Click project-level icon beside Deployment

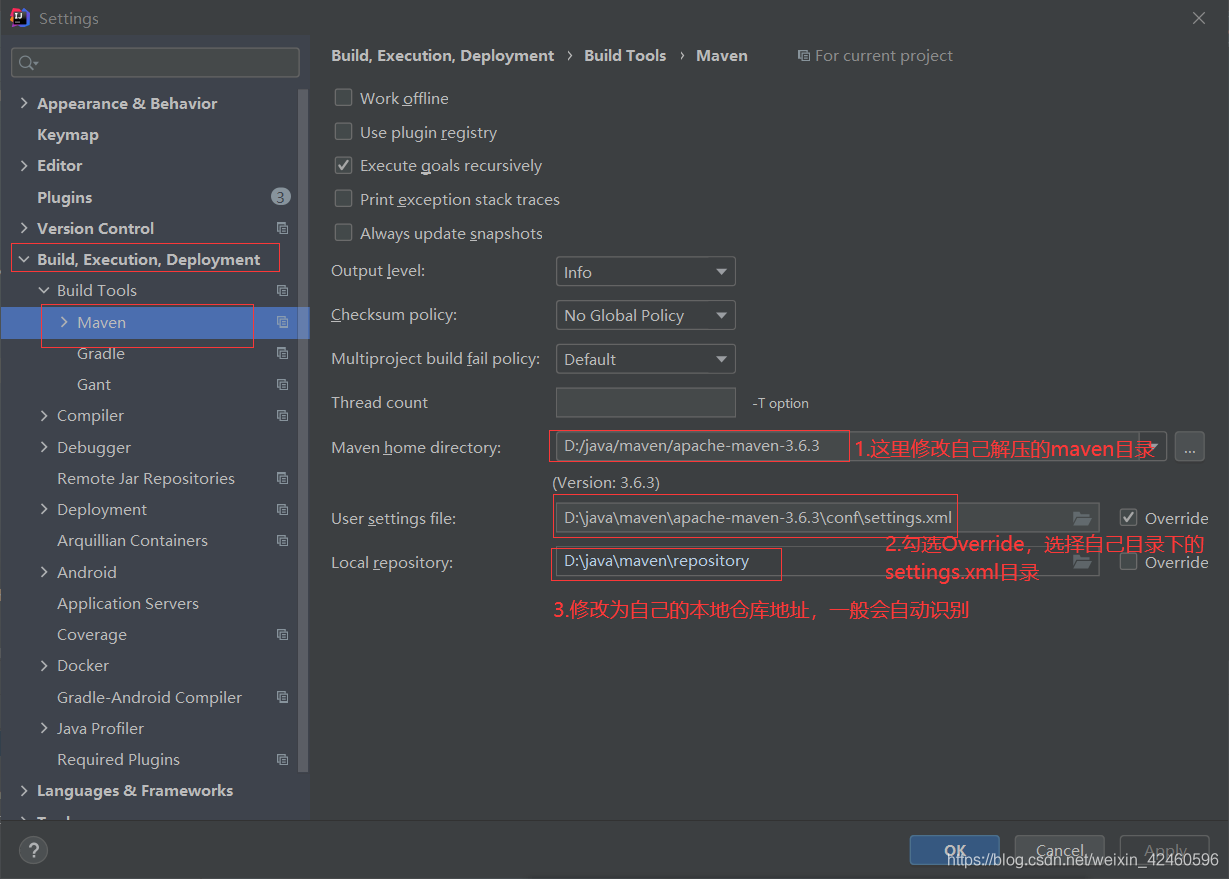[282, 509]
